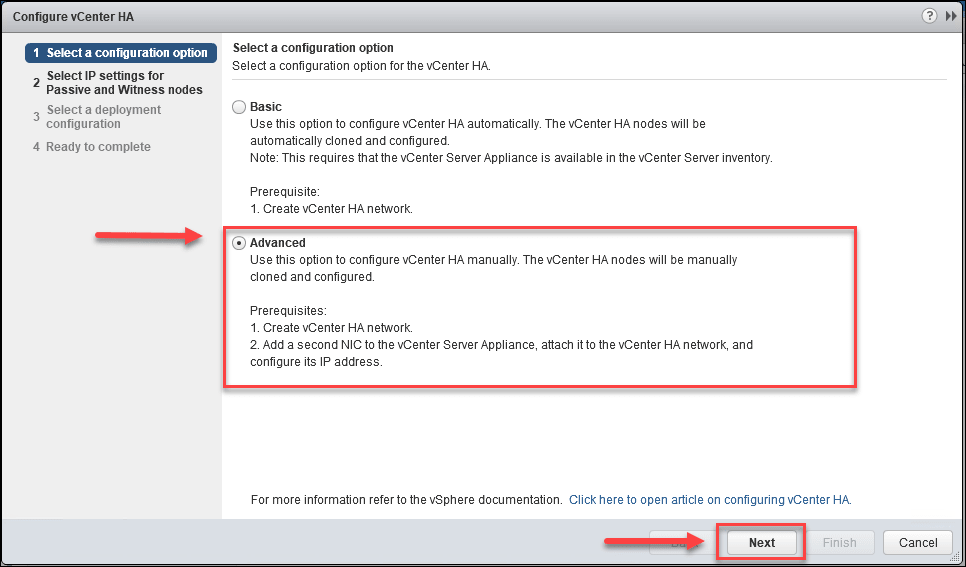Open step 2 Select IP settings for Passive and Witness nodes

[118, 83]
